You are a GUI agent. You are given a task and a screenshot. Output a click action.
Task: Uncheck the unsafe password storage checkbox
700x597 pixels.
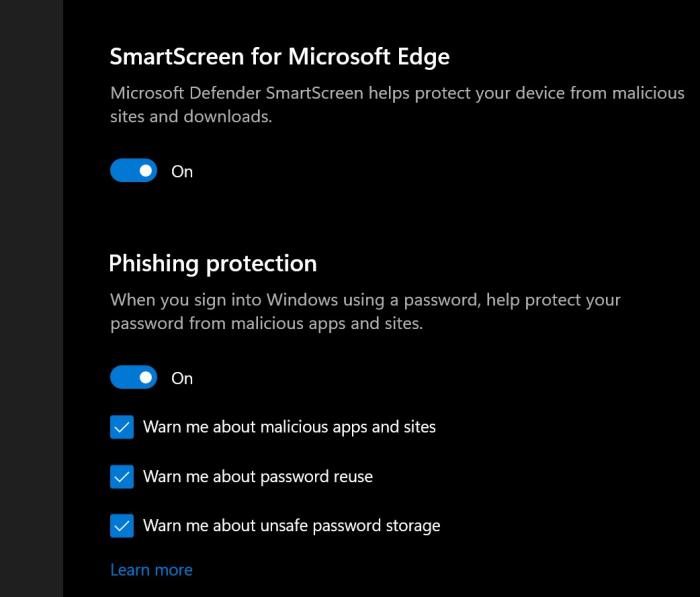point(122,526)
